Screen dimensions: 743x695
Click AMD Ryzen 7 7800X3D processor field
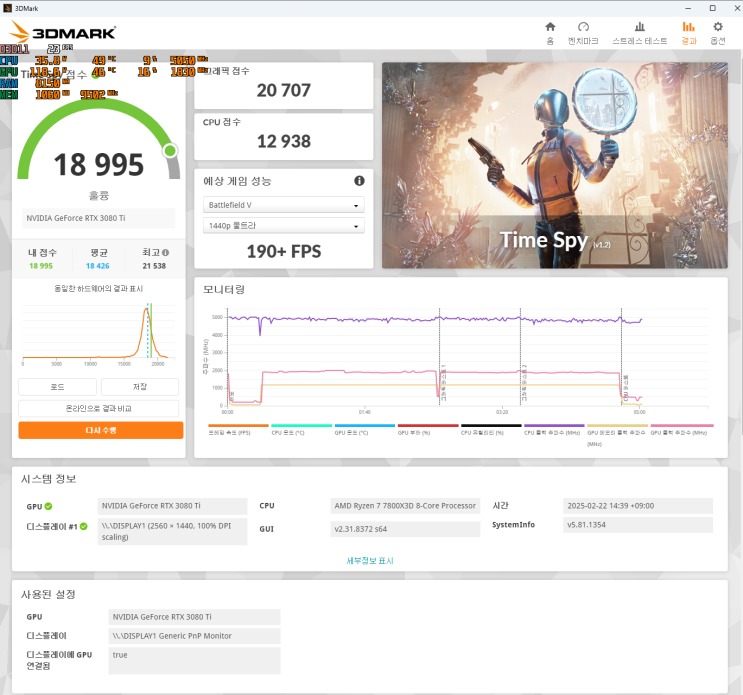click(405, 506)
